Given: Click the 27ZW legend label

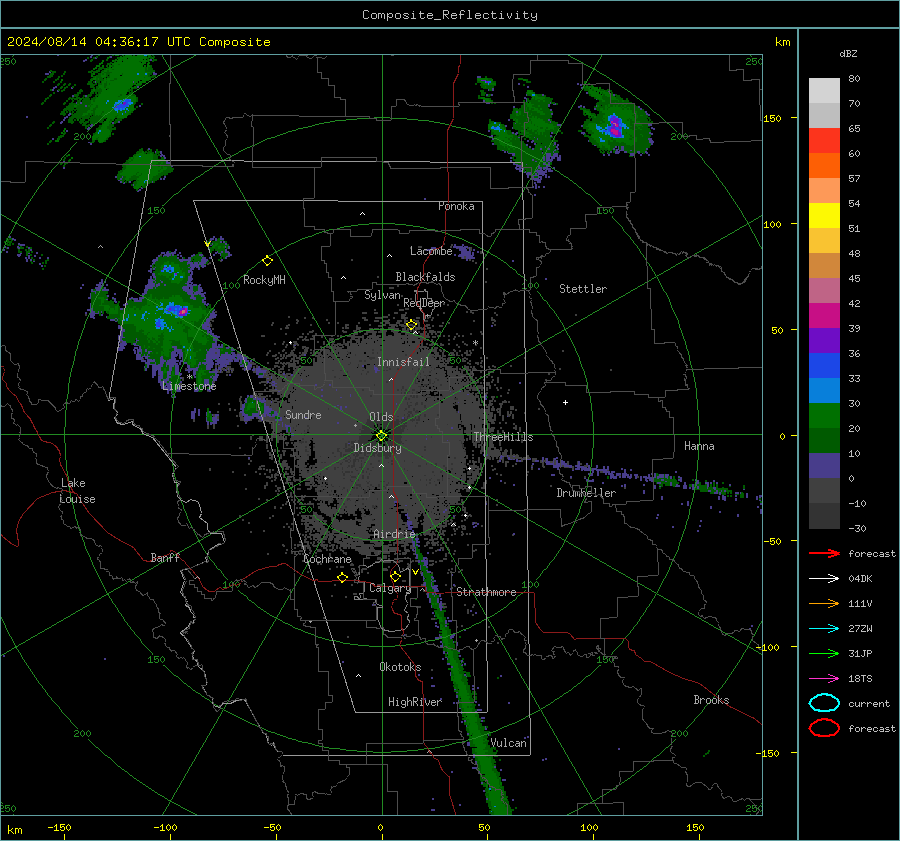Looking at the screenshot, I should tap(860, 629).
